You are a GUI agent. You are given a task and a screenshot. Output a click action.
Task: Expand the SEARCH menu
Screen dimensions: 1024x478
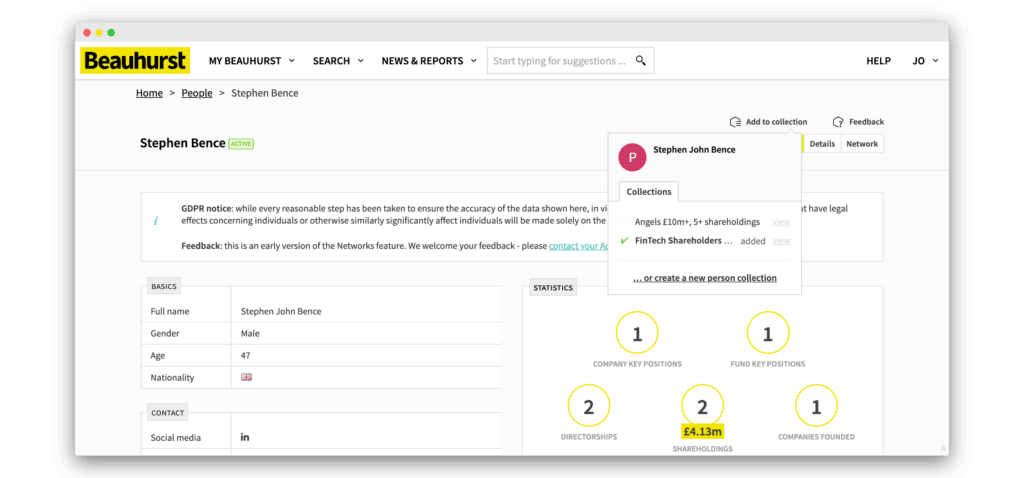point(338,61)
